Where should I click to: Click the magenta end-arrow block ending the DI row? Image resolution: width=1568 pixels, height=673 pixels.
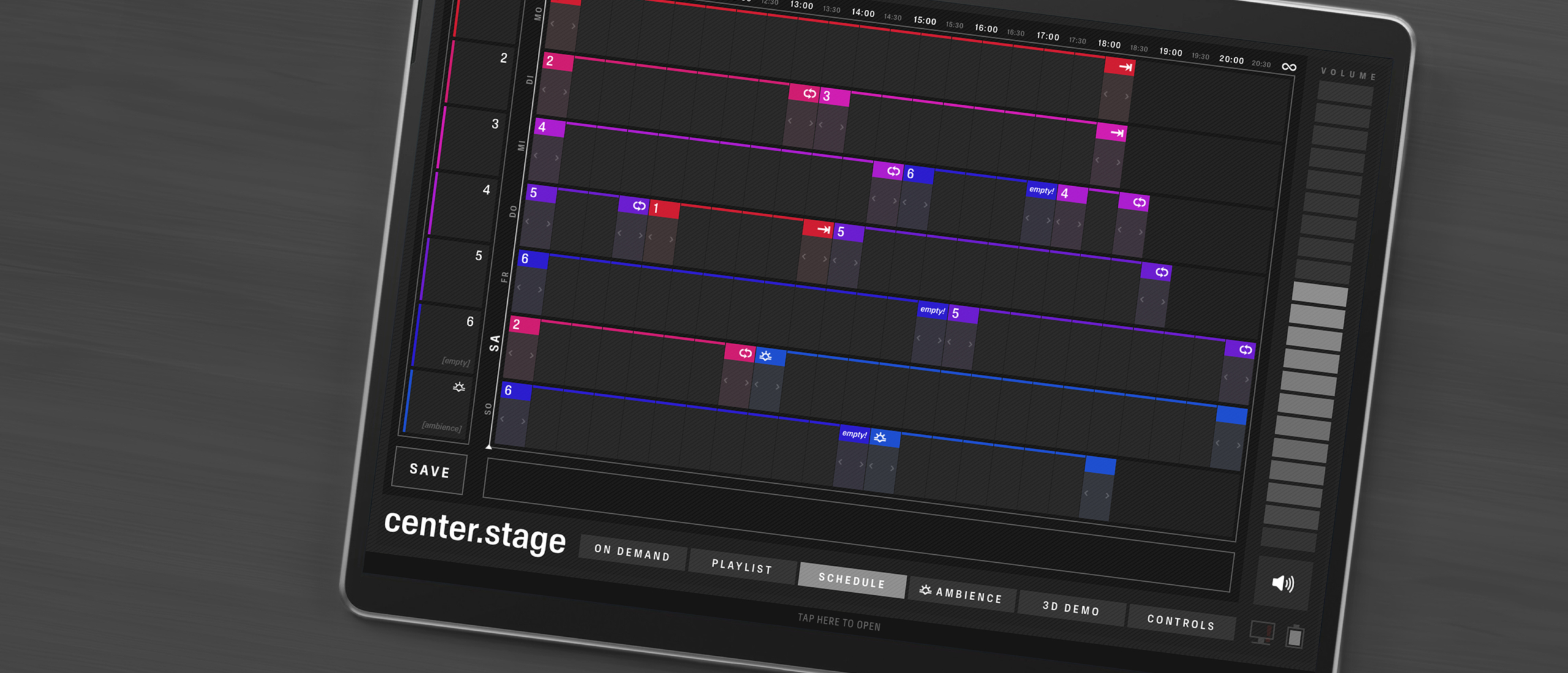(1111, 132)
